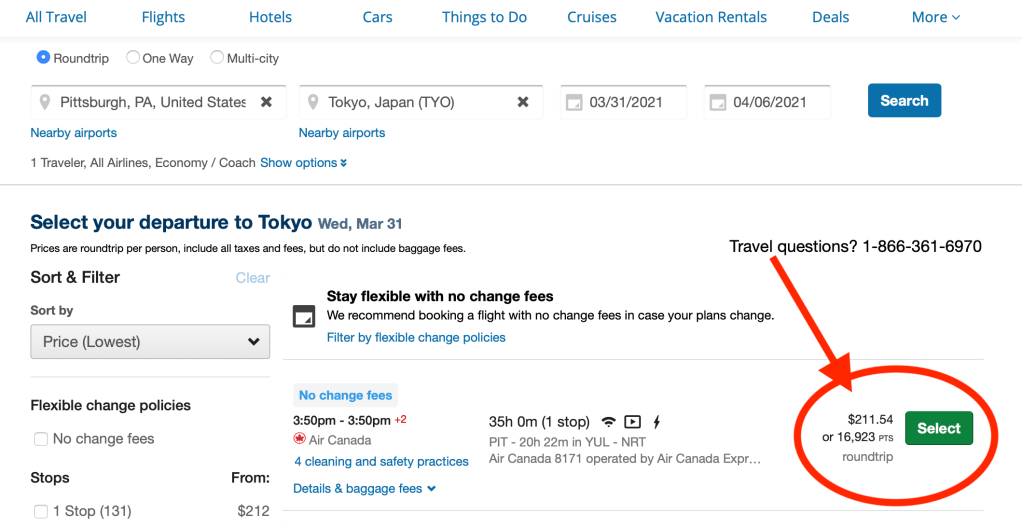Open the Vacation Rentals tab
Screen dimensions: 1022x528
point(711,17)
